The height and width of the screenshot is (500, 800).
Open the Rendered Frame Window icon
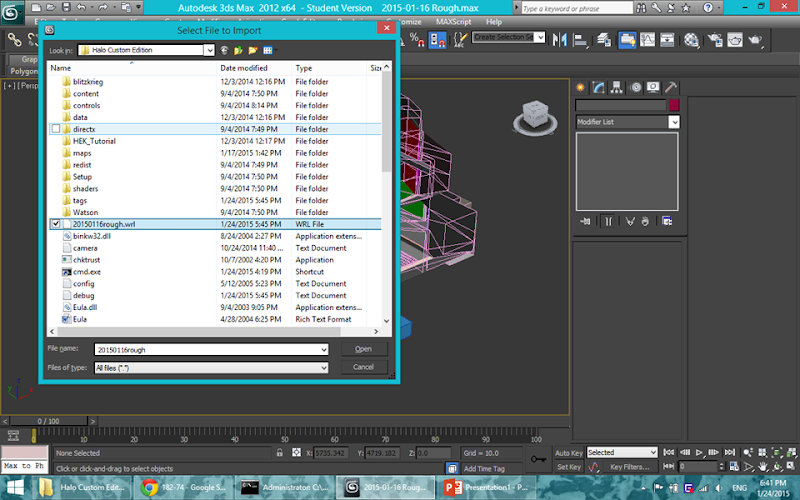click(735, 40)
